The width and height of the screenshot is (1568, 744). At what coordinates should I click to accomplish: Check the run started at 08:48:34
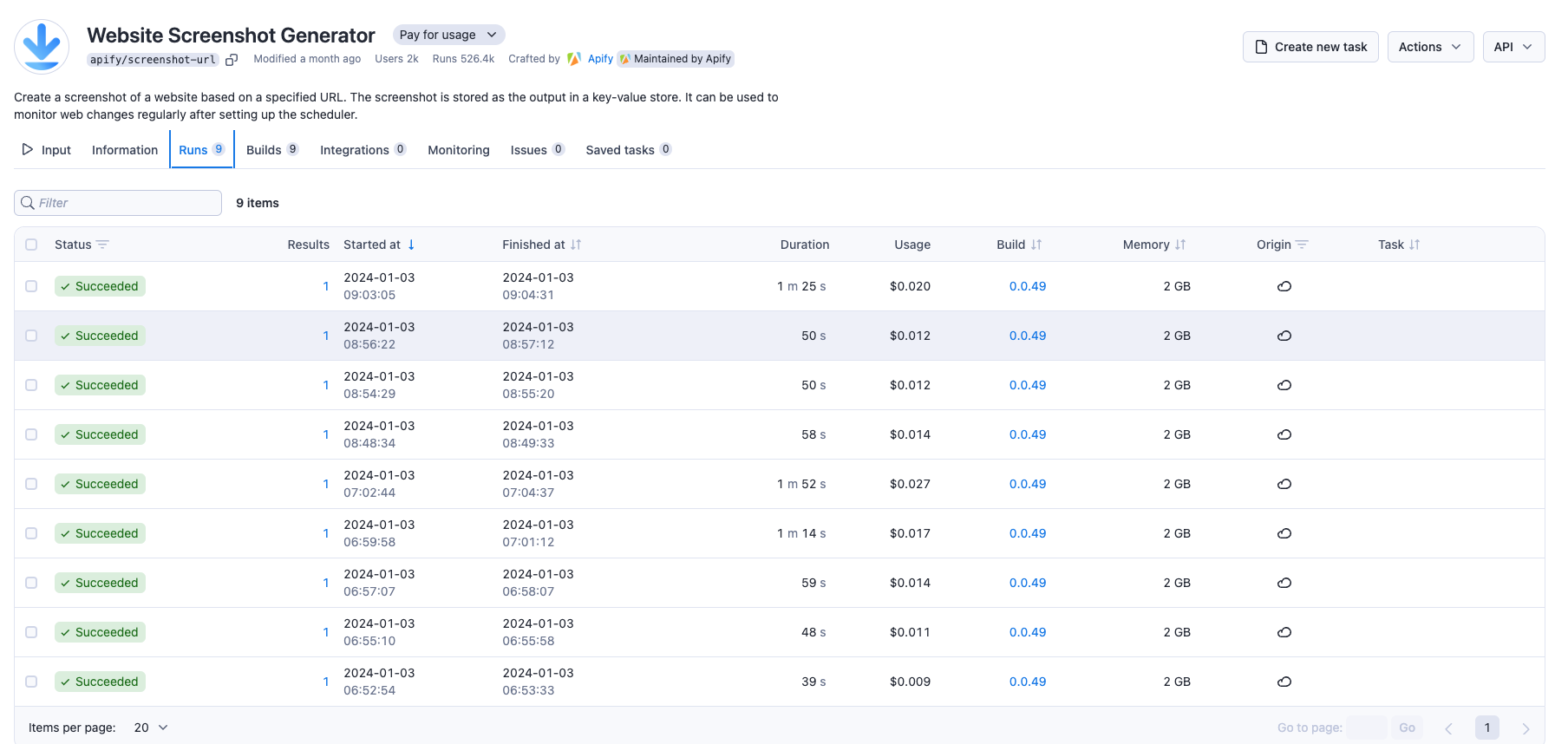point(31,434)
